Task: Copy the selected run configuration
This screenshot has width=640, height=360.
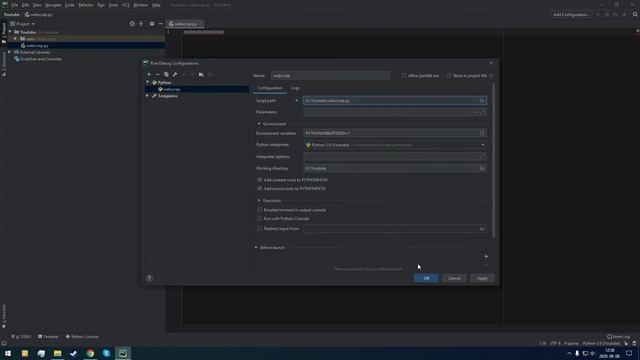Action: click(166, 75)
